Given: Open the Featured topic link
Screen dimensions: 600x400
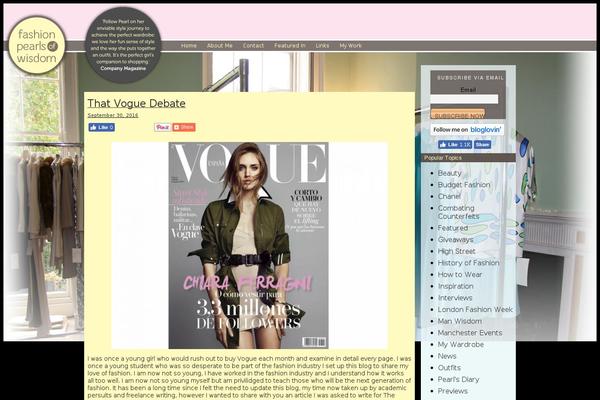Looking at the screenshot, I should (x=453, y=228).
